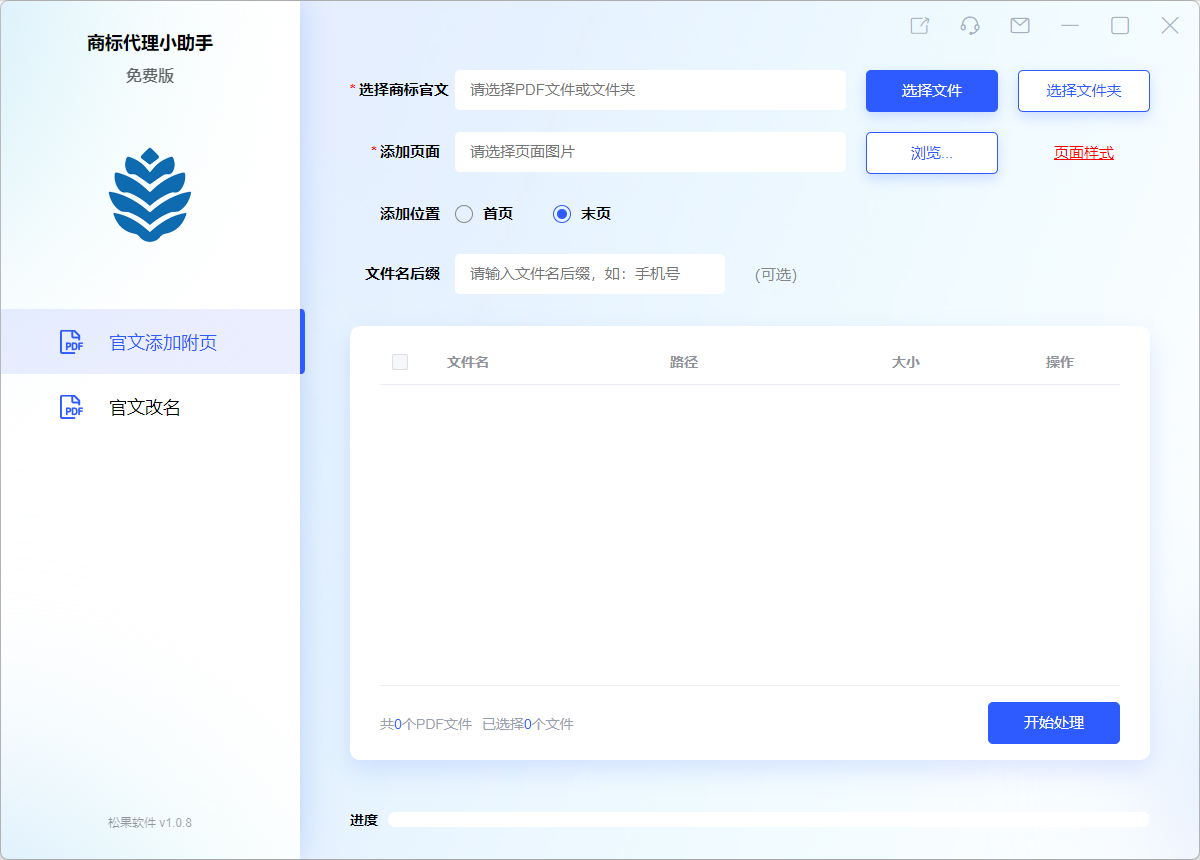Click the 文件名后缀 suffix input field
The width and height of the screenshot is (1200, 860).
[590, 273]
